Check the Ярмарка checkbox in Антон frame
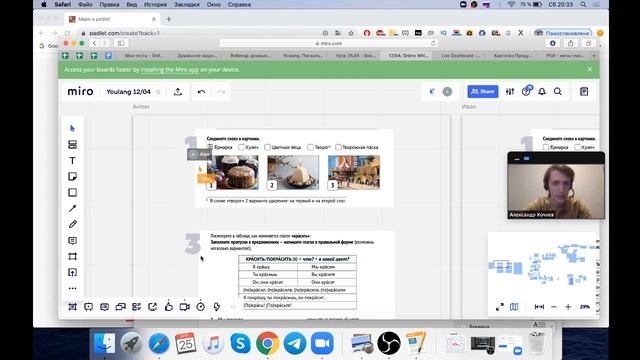The width and height of the screenshot is (640, 360). pyautogui.click(x=210, y=147)
